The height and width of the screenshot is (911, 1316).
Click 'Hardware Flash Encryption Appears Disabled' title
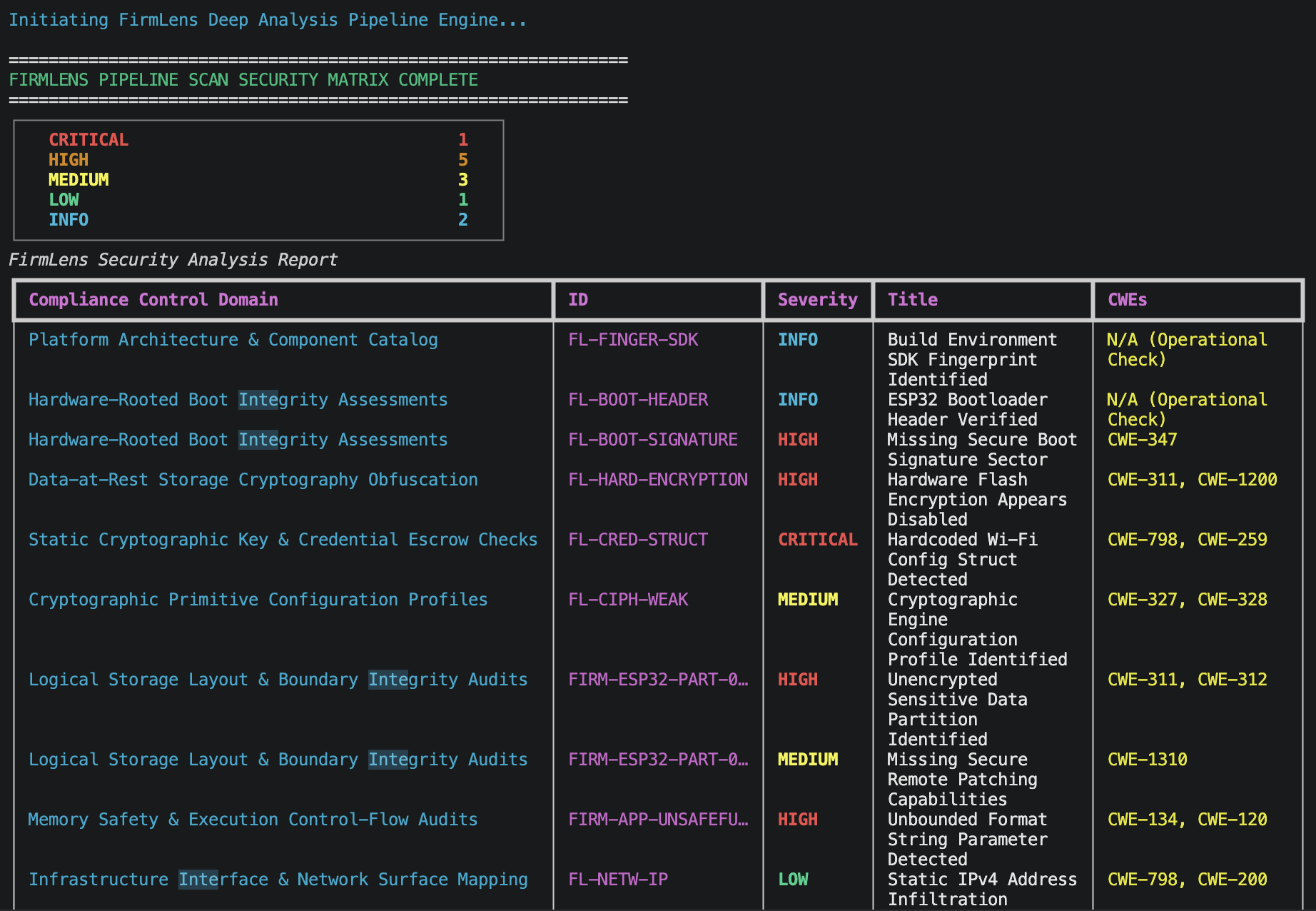click(x=978, y=500)
